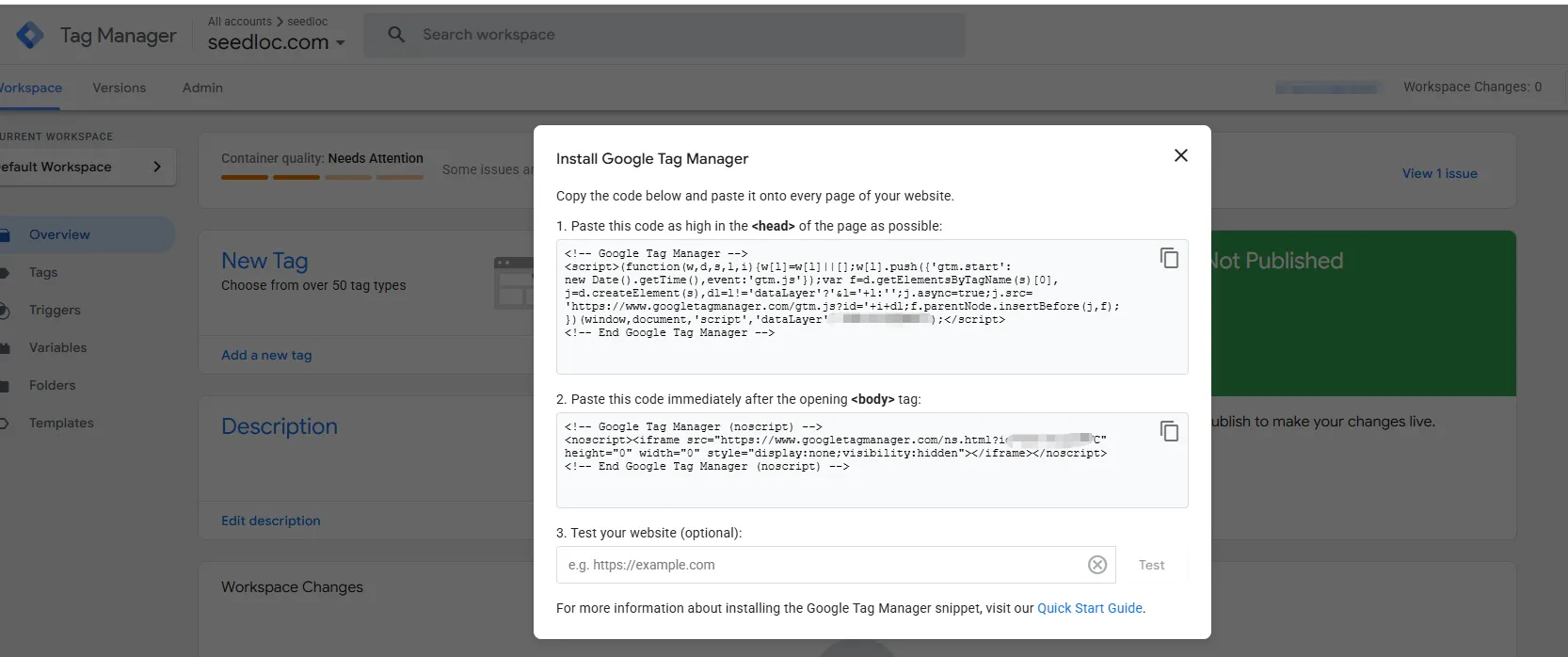The height and width of the screenshot is (657, 1568).
Task: Open the Quick Start Guide link
Action: (1090, 608)
